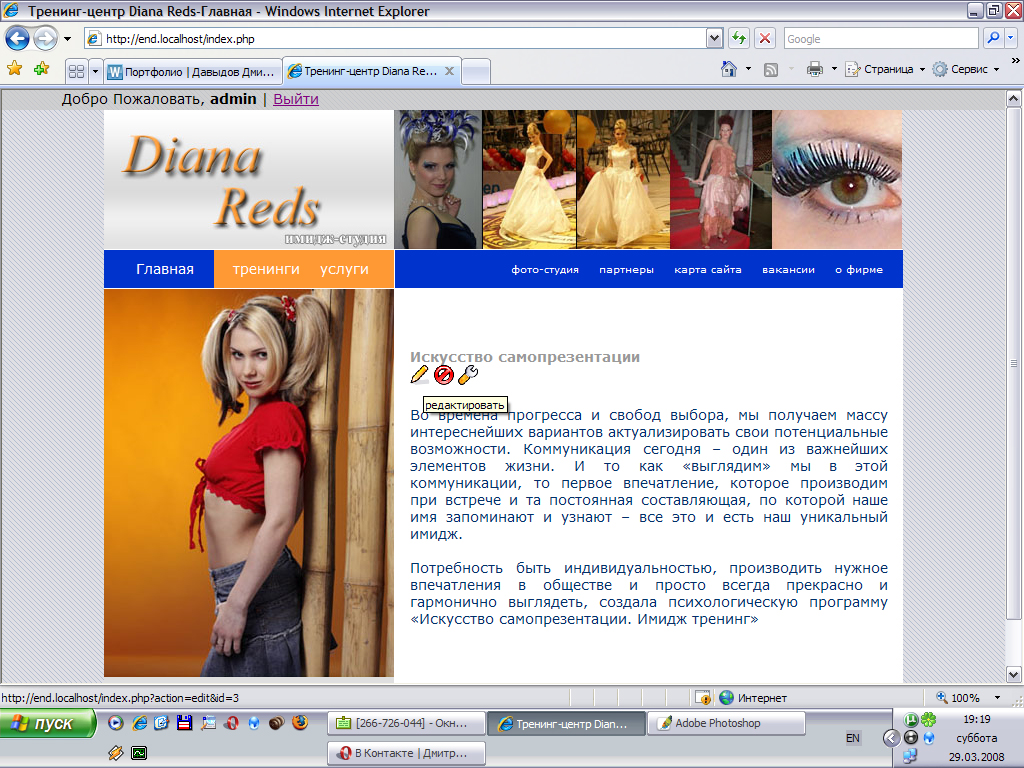
Task: Click the wrench settings icon under the article title
Action: tap(468, 375)
